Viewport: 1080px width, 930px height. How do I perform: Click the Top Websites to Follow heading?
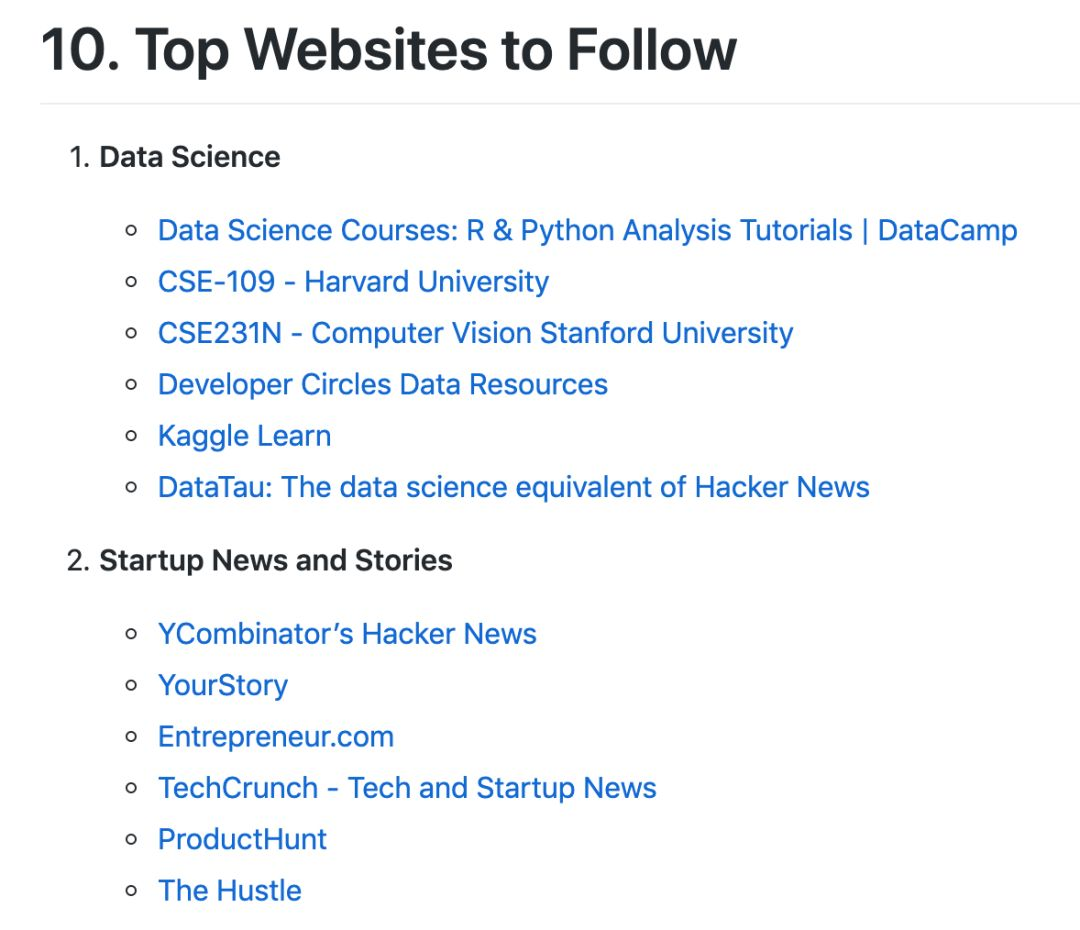coord(389,50)
